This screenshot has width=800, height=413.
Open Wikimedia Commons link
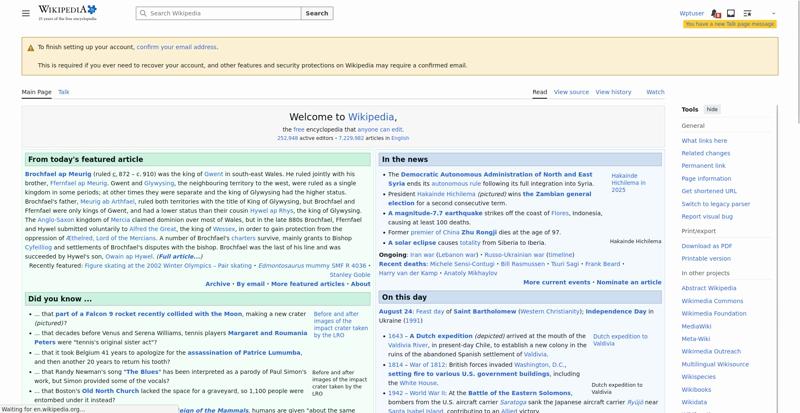coord(712,301)
